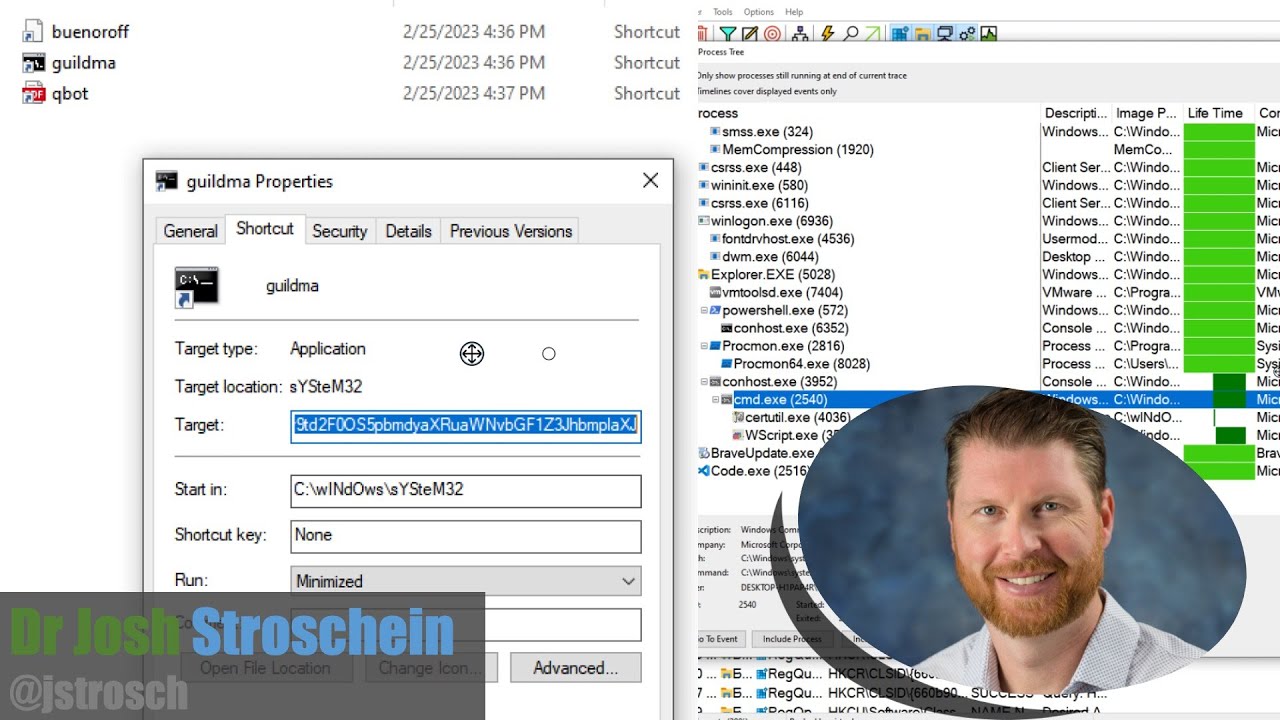Open the Help menu in Procmon

(x=794, y=12)
